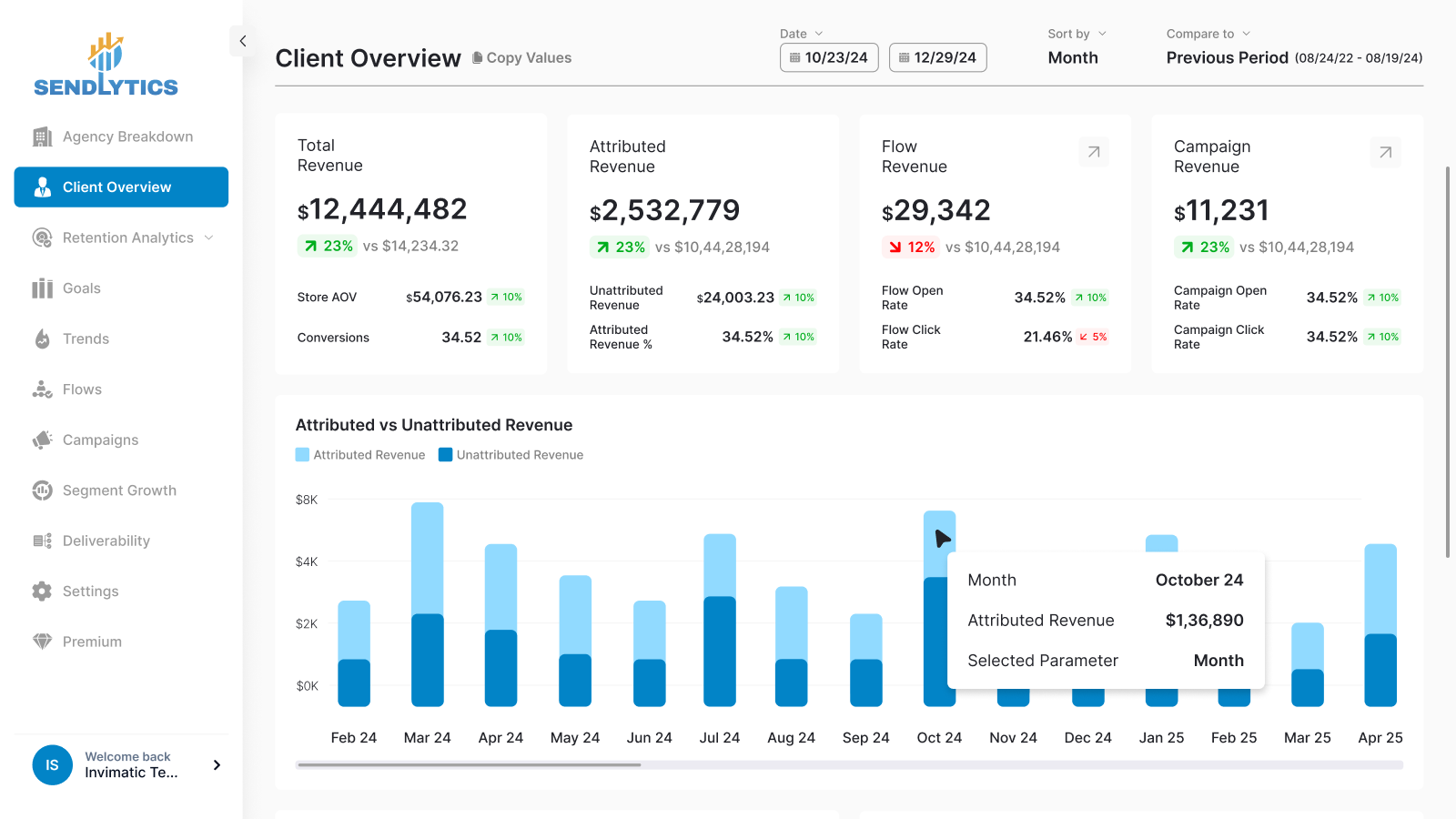Viewport: 1456px width, 819px height.
Task: Go to Agency Breakdown page
Action: click(x=127, y=136)
